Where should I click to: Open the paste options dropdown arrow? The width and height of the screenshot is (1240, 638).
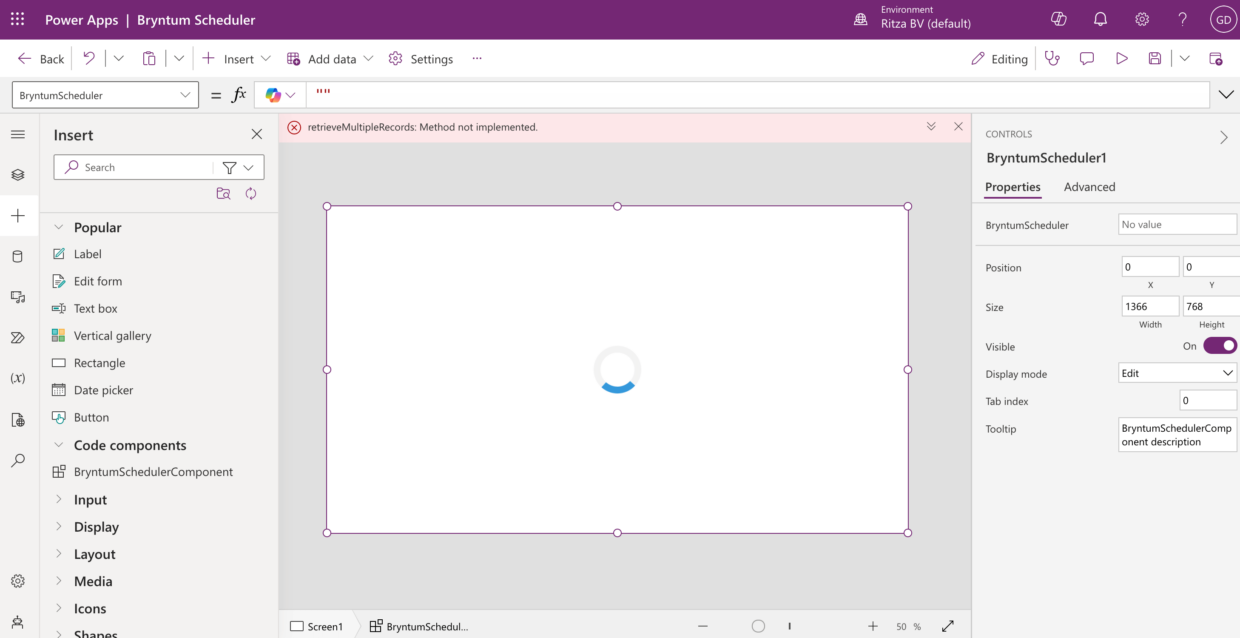tap(179, 59)
